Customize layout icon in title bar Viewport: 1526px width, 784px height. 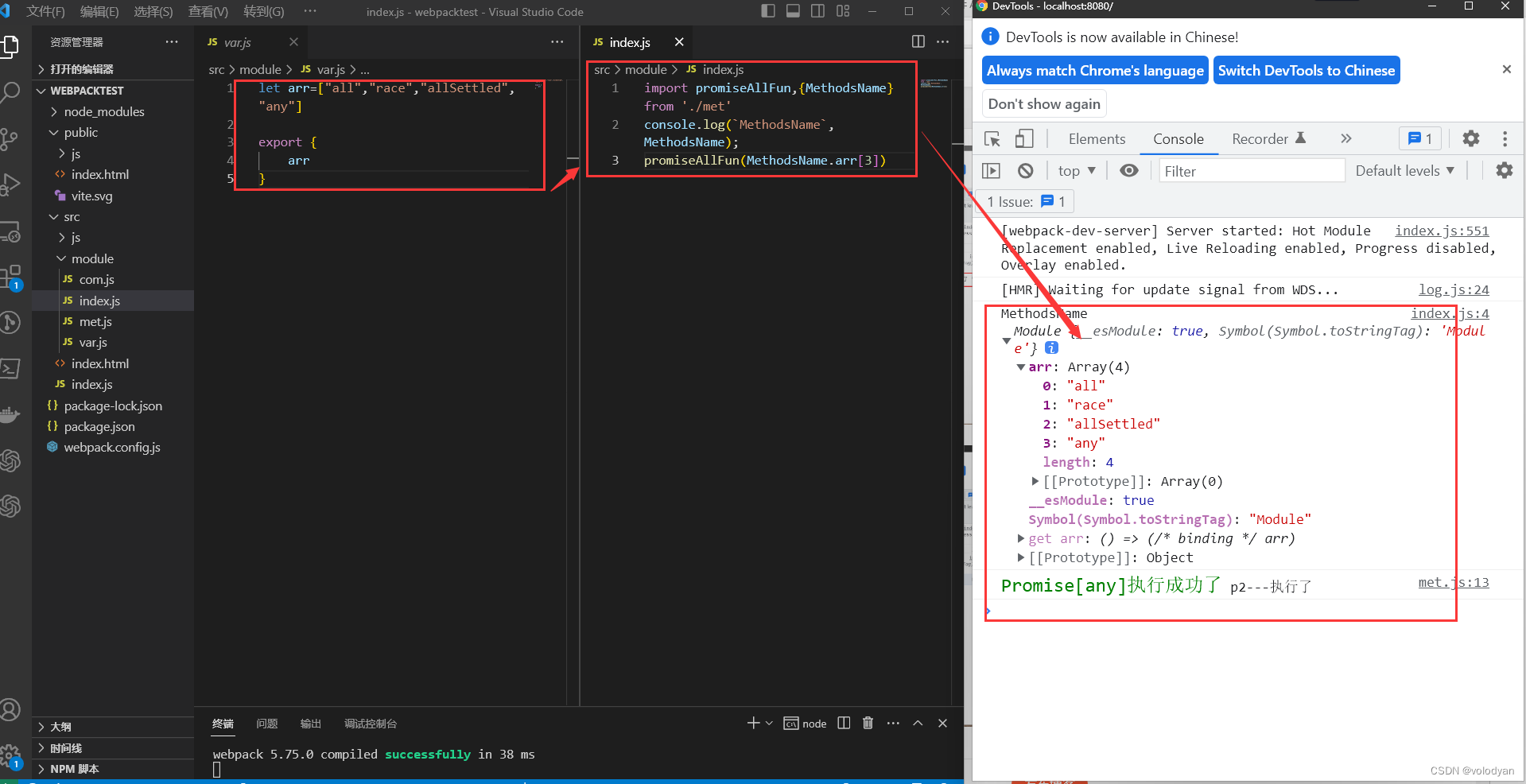843,11
